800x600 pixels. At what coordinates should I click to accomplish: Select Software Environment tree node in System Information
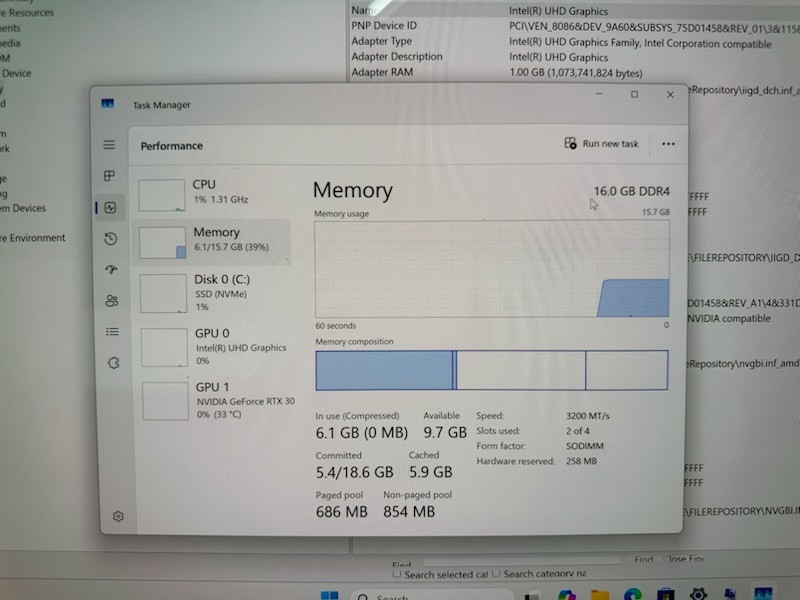coord(33,238)
